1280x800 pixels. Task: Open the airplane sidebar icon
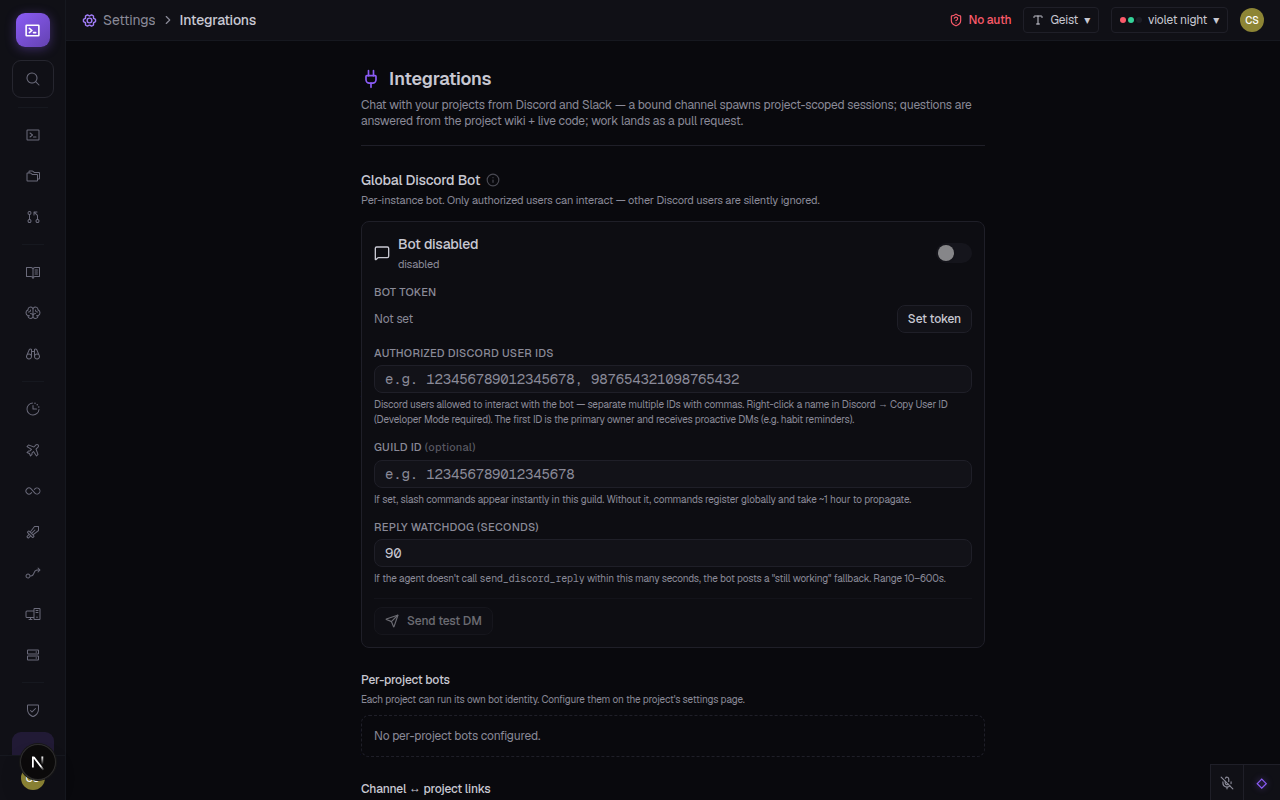point(33,450)
